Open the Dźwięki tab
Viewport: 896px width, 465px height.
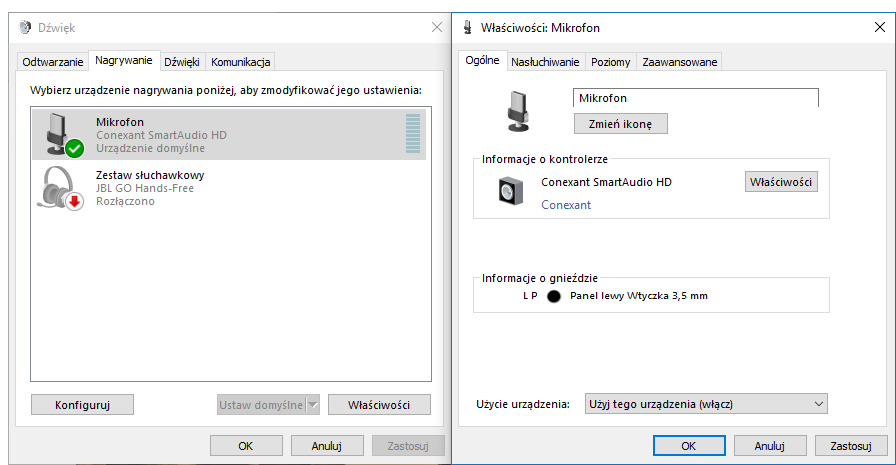pyautogui.click(x=182, y=62)
